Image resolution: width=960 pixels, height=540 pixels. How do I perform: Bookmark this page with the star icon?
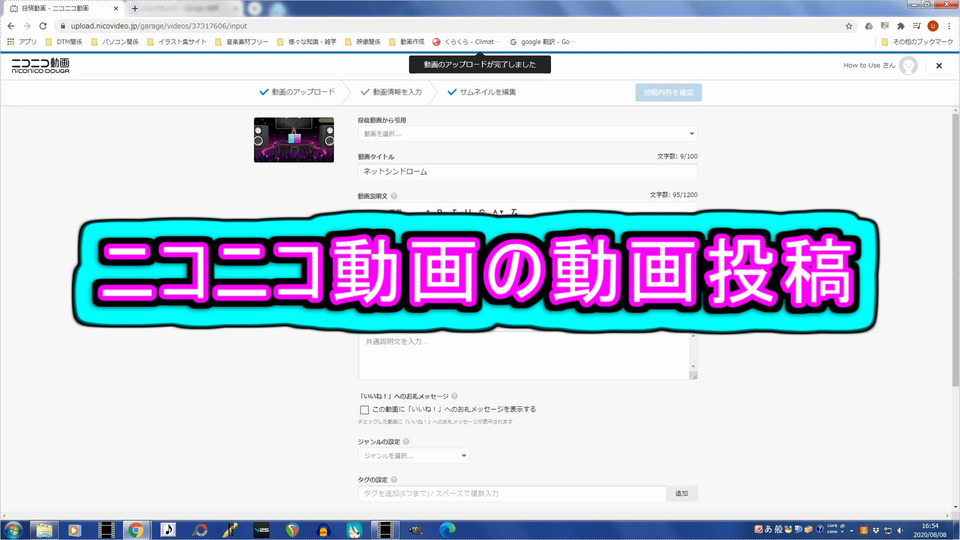click(849, 26)
